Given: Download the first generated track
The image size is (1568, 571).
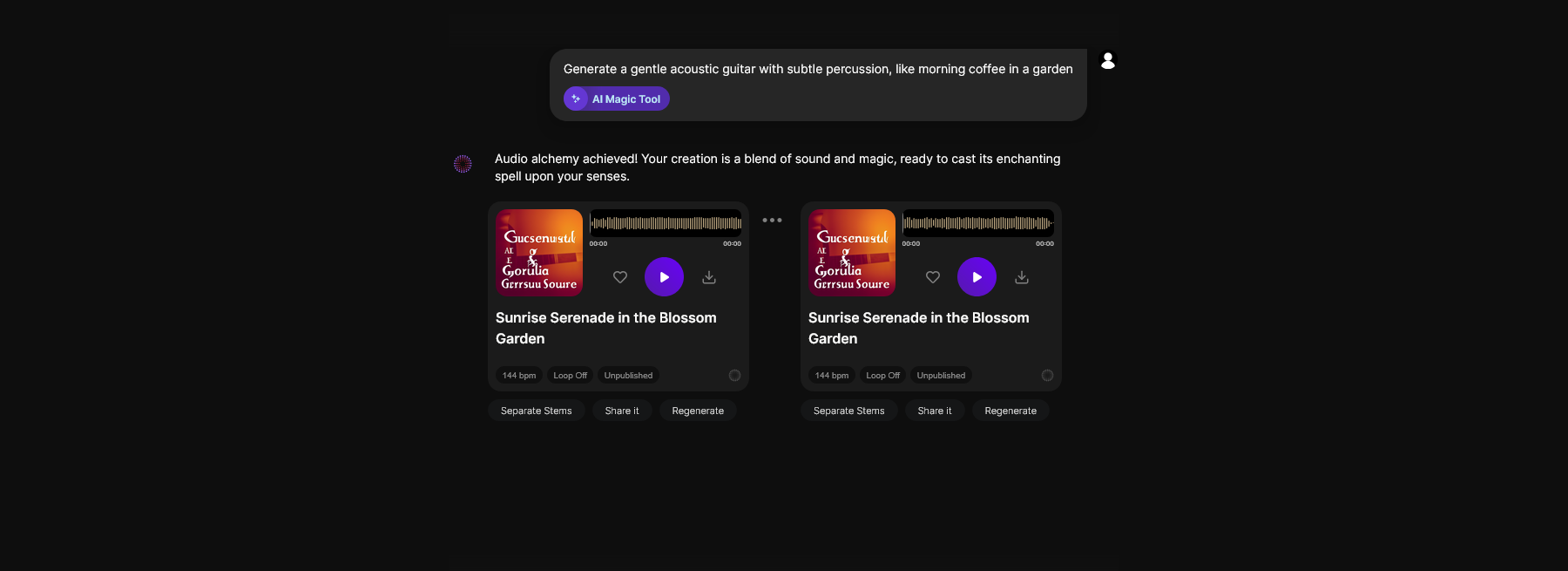Looking at the screenshot, I should tap(709, 277).
